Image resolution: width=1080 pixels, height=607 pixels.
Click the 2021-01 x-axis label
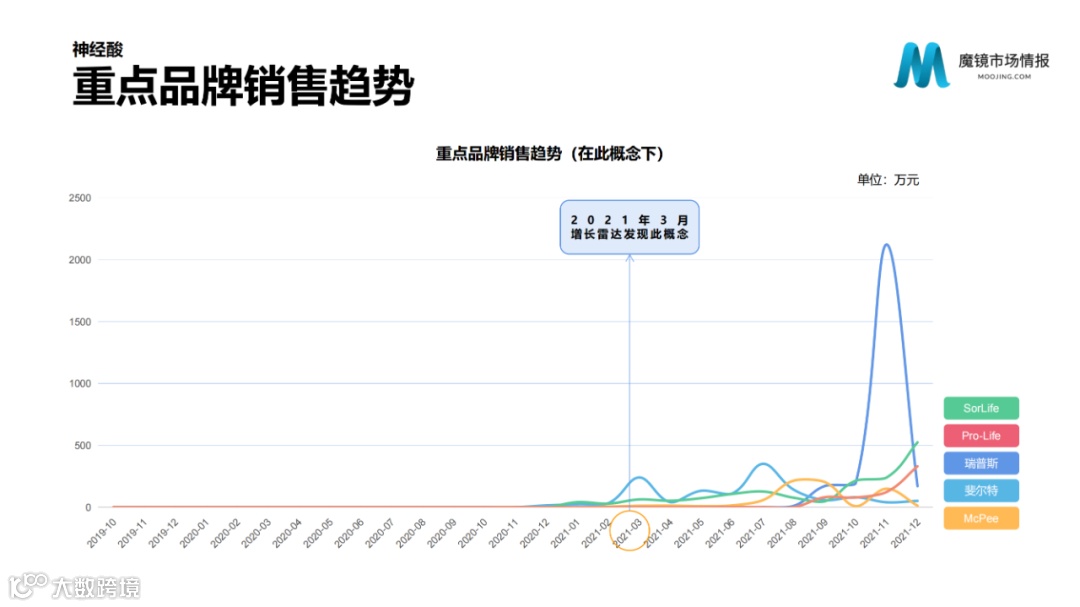[x=565, y=533]
